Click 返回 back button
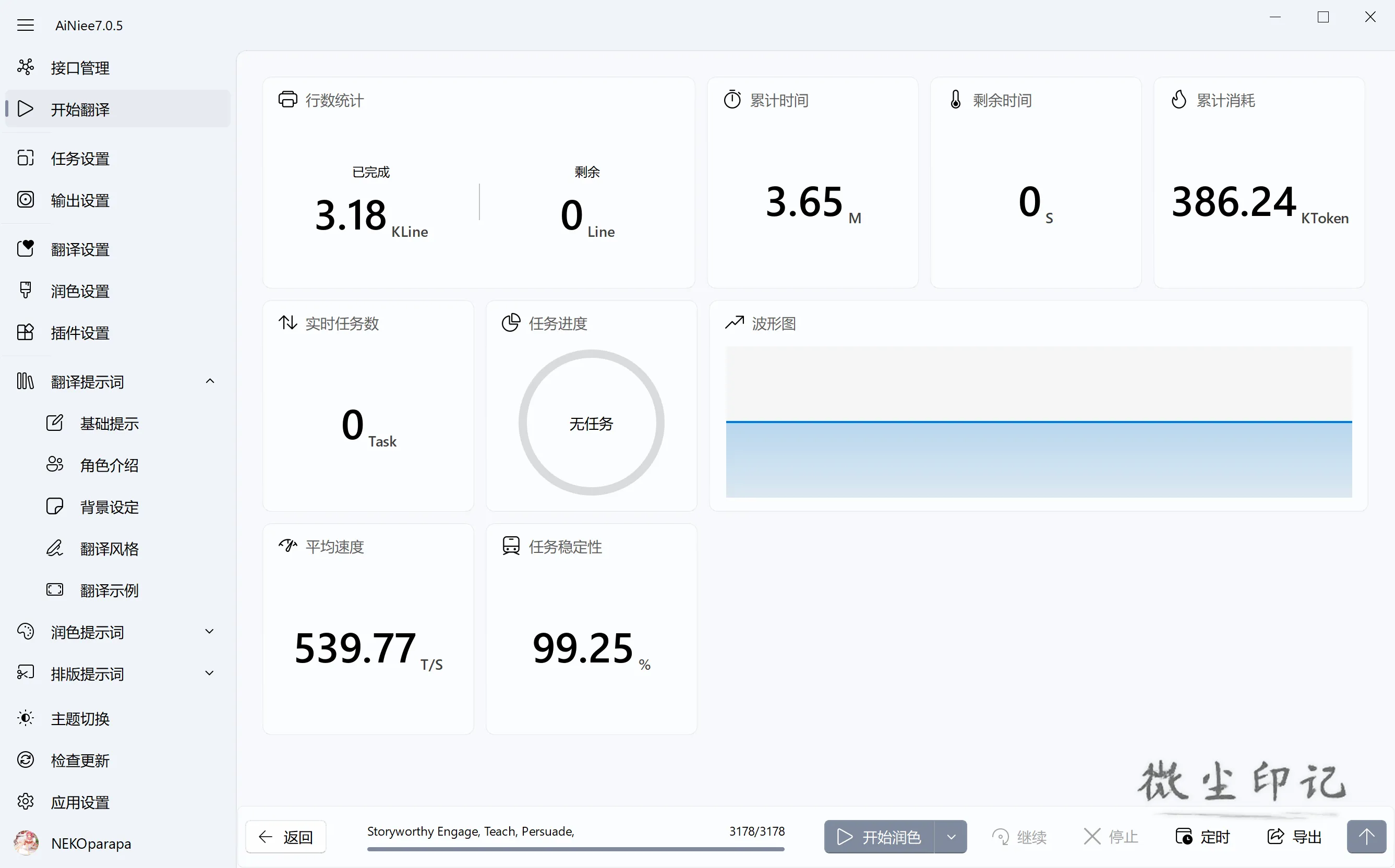 286,837
